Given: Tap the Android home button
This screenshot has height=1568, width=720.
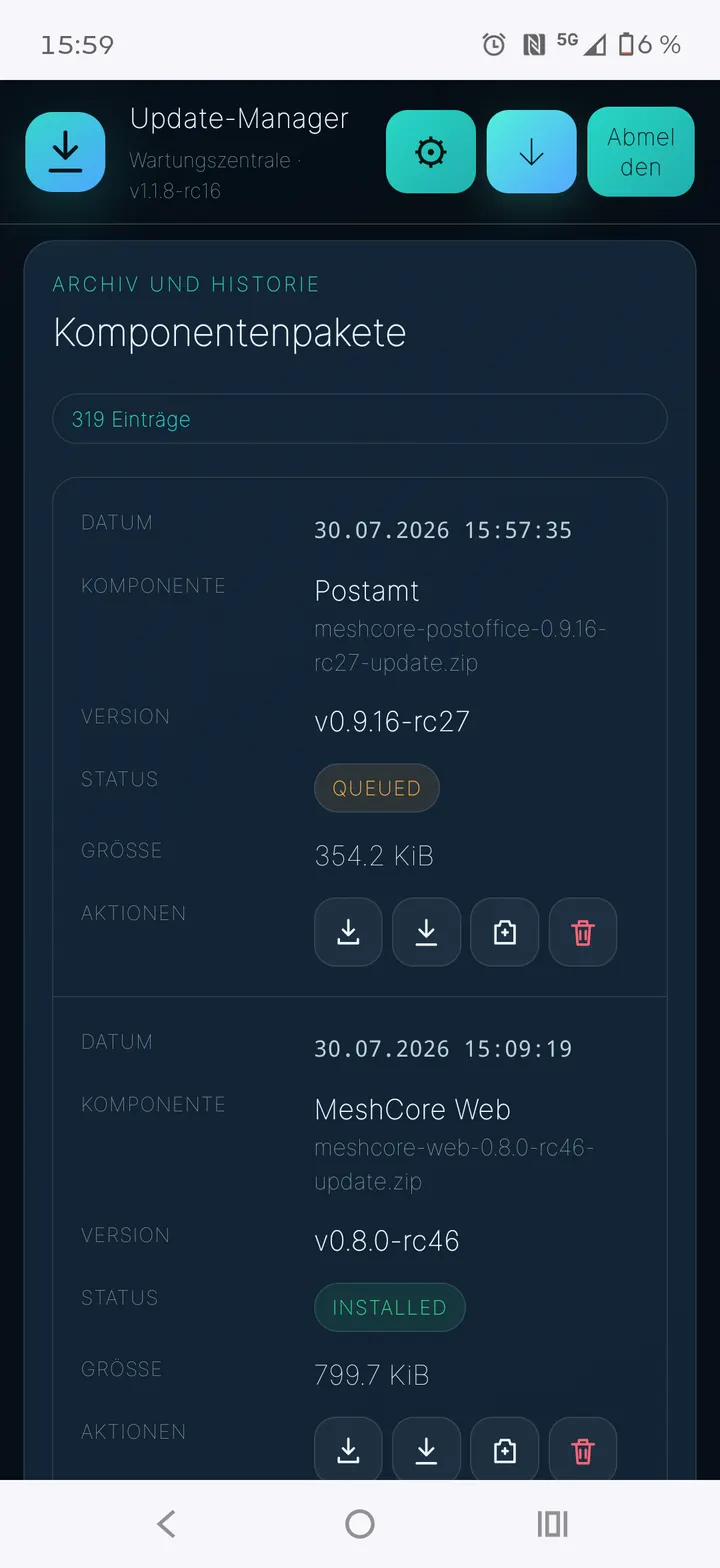Looking at the screenshot, I should pyautogui.click(x=360, y=1524).
